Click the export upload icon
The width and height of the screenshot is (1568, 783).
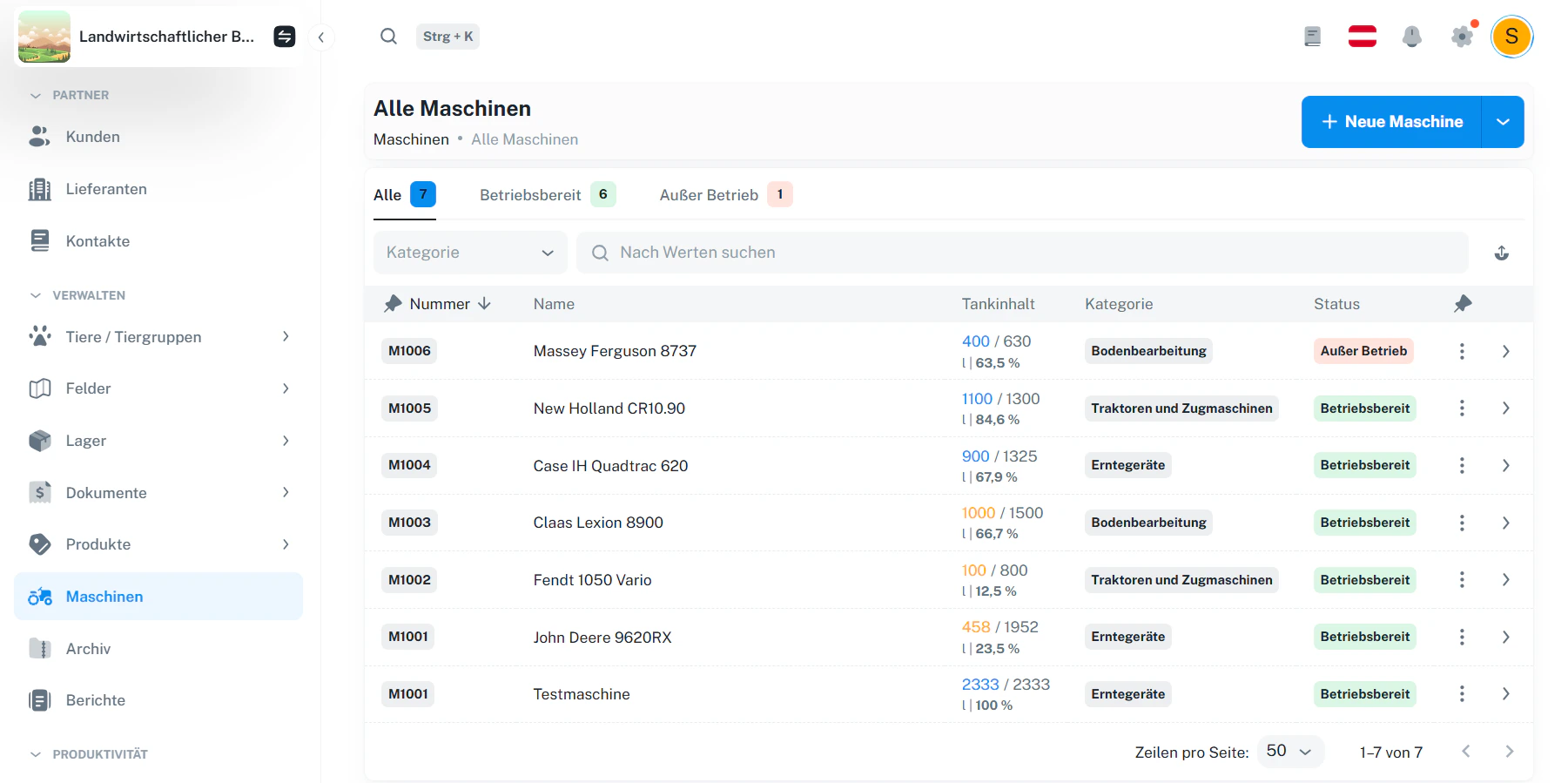[1502, 253]
